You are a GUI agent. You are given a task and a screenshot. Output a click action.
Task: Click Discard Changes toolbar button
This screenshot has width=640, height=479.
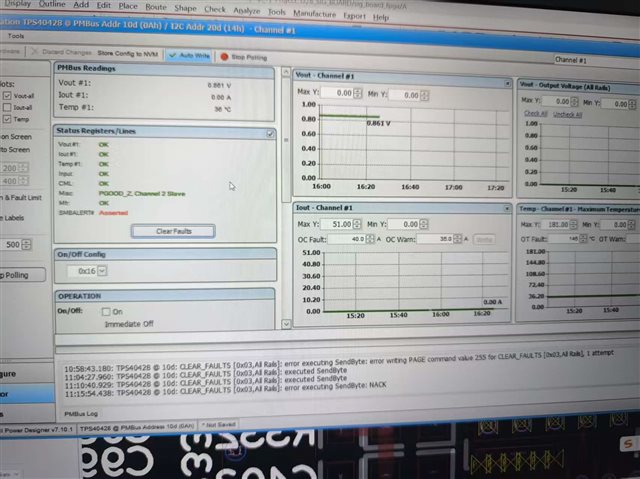pyautogui.click(x=61, y=52)
